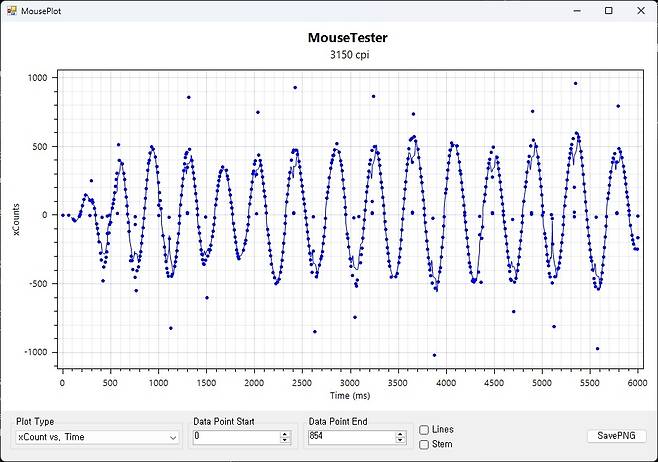
Task: Save the plot with SavePNG button
Action: coord(616,436)
